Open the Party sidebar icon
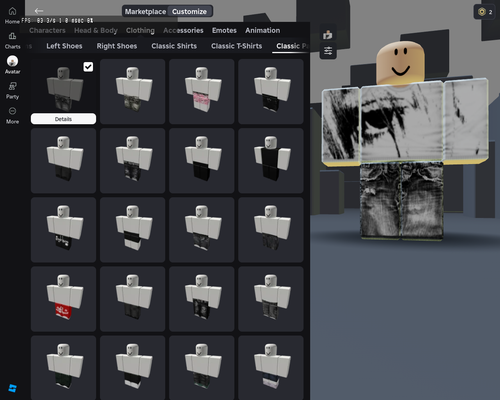Viewport: 500px width, 400px height. click(12, 90)
